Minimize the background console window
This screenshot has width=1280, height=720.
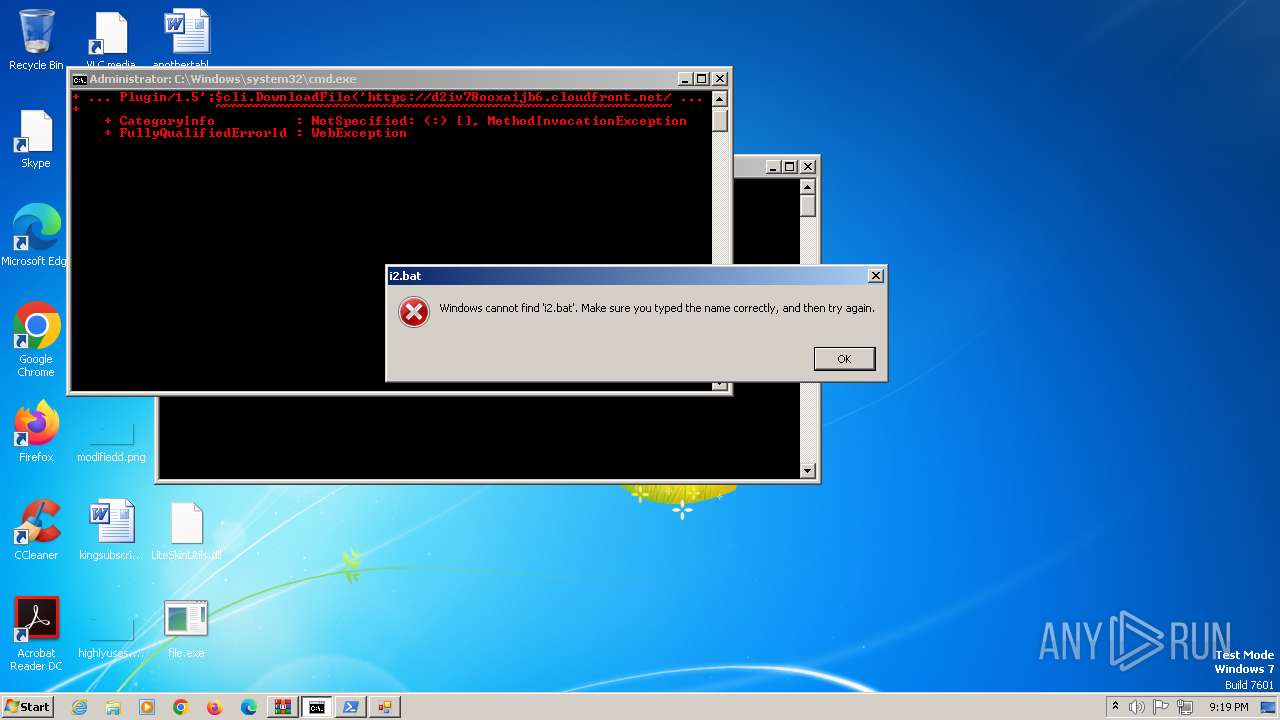[x=774, y=167]
